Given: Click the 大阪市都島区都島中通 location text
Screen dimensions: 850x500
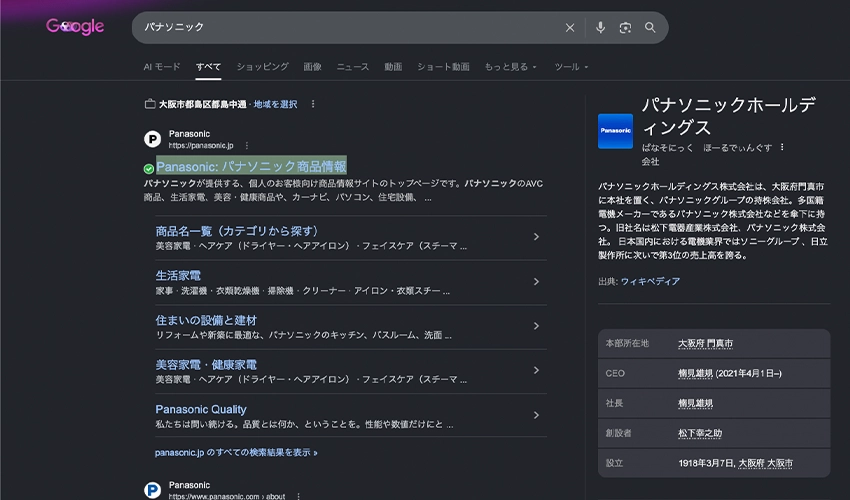Looking at the screenshot, I should click(203, 104).
